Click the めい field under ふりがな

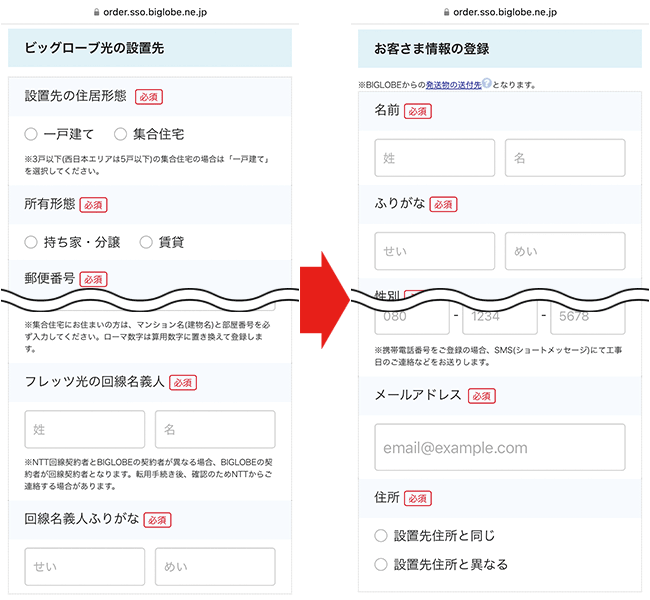[565, 251]
